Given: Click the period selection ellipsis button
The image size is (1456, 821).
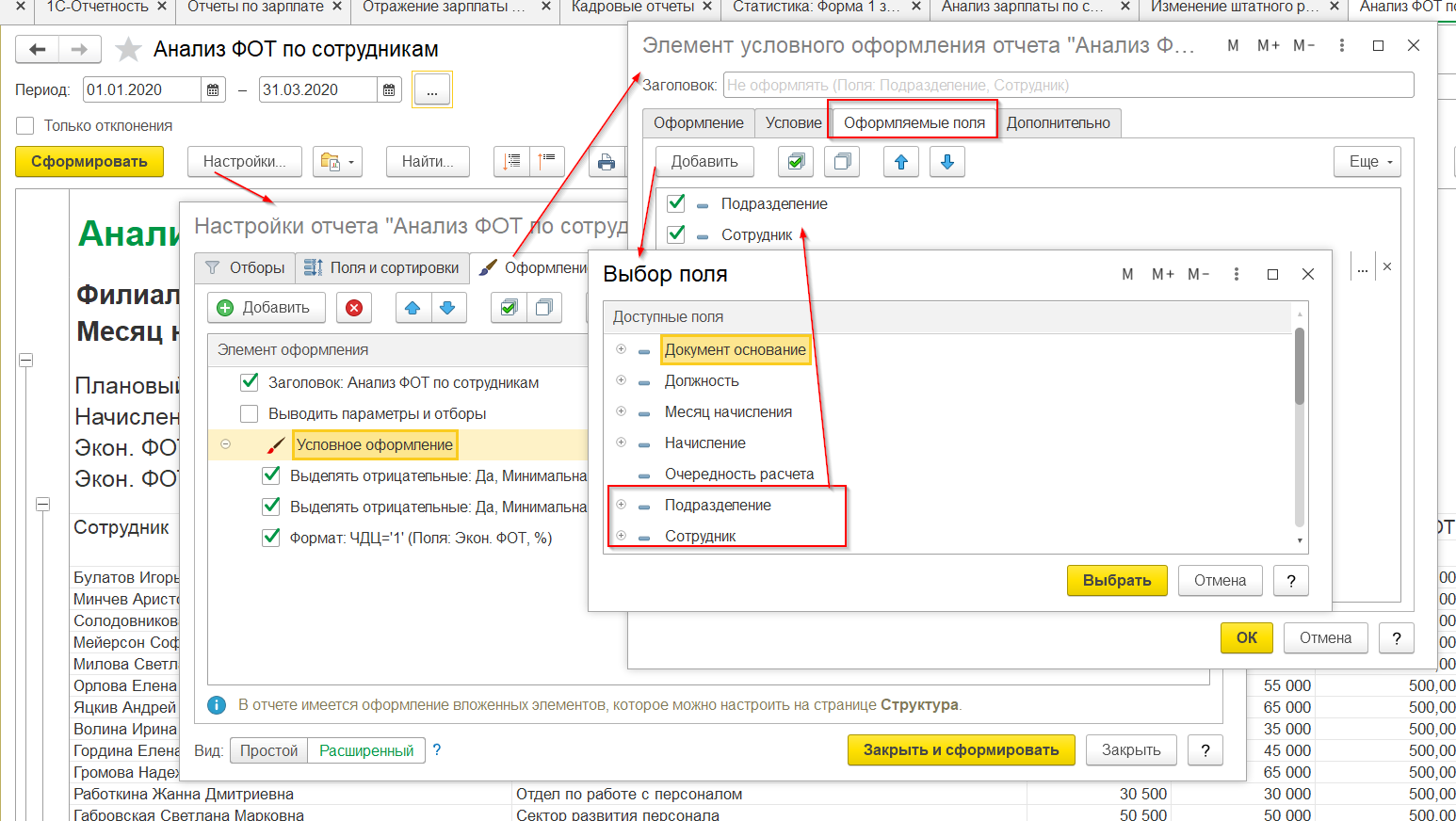Looking at the screenshot, I should tap(432, 89).
